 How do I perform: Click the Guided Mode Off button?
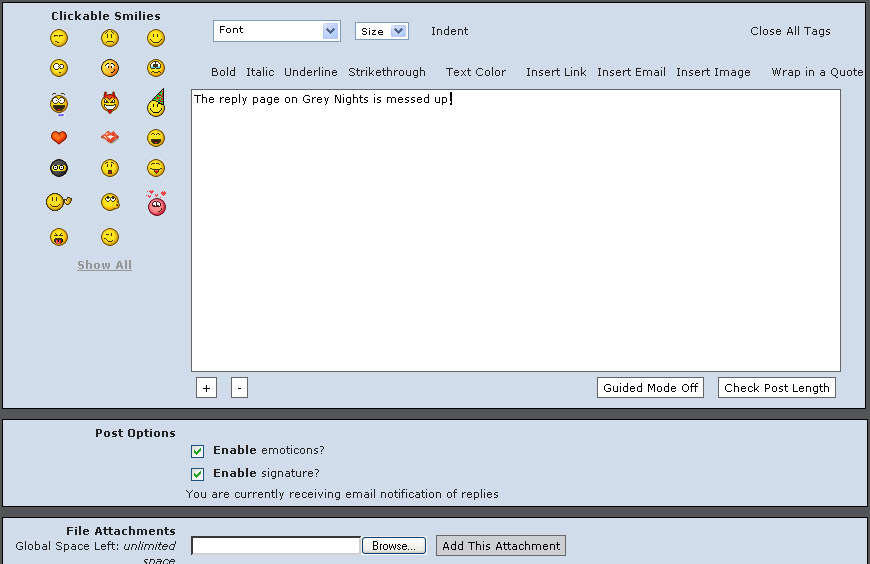tap(650, 388)
